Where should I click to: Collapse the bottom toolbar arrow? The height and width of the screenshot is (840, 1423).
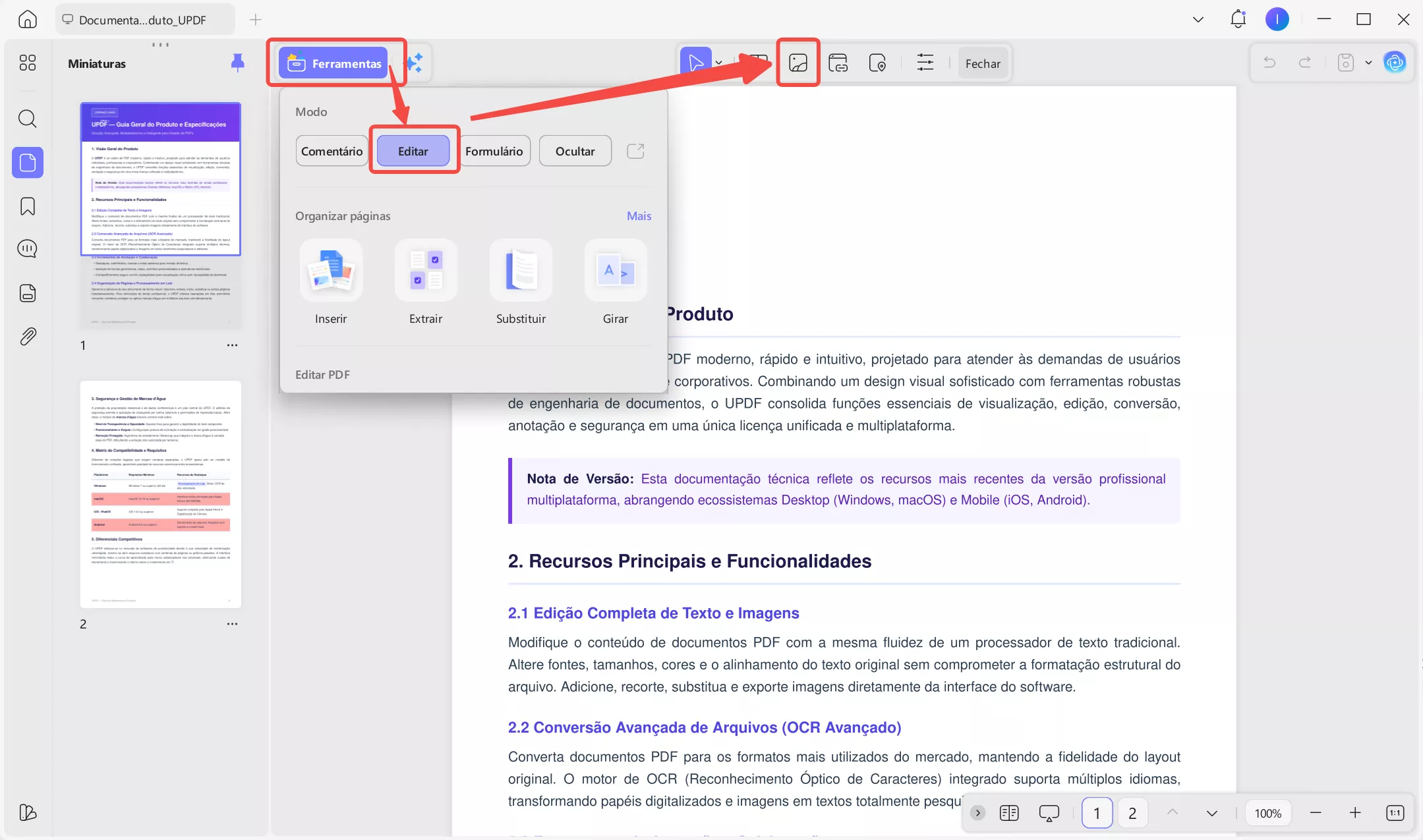click(977, 813)
